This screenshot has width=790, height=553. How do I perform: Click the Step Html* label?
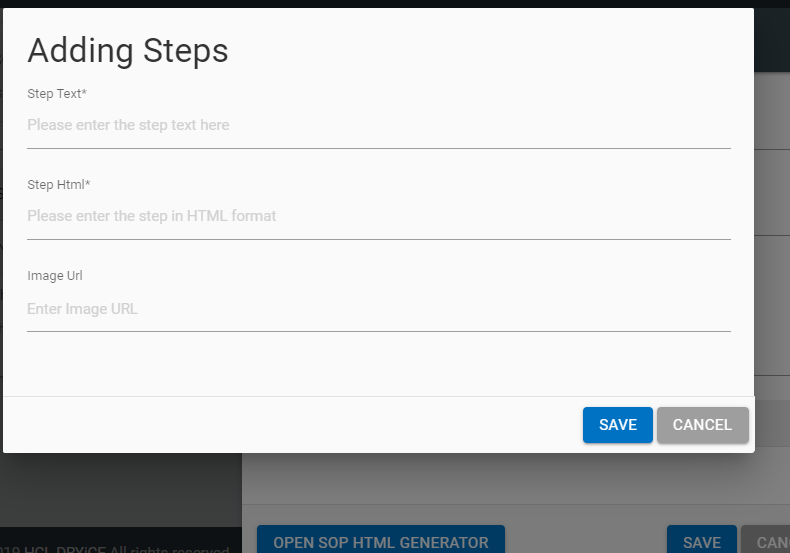59,185
